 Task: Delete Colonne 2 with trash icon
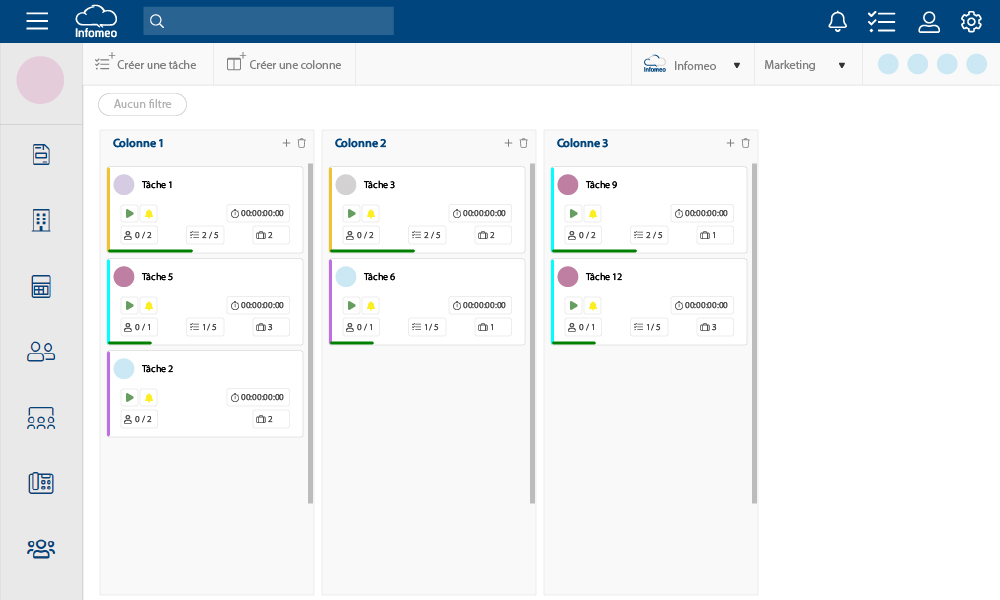tap(523, 143)
